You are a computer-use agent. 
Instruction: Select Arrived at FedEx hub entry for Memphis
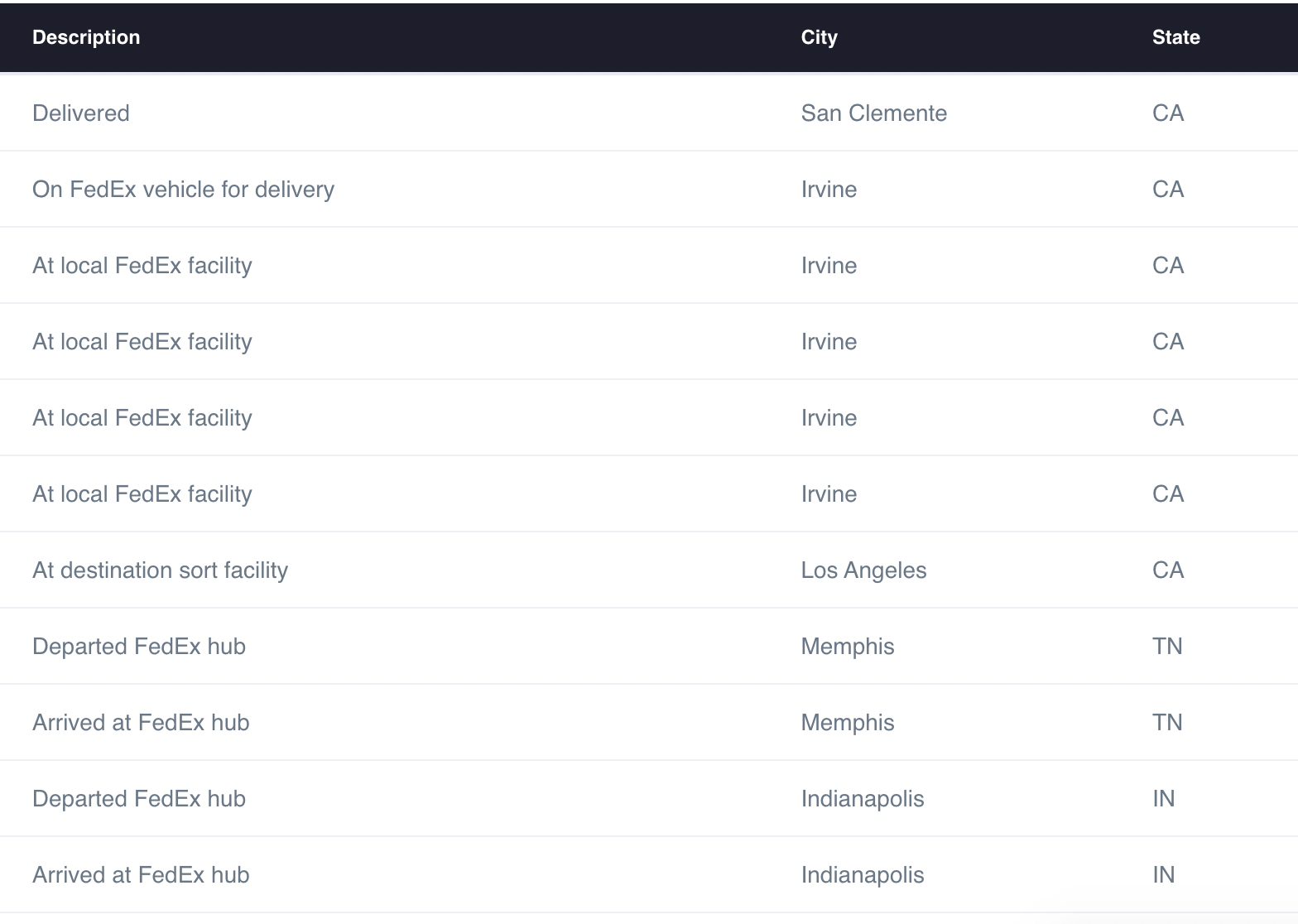pos(141,723)
